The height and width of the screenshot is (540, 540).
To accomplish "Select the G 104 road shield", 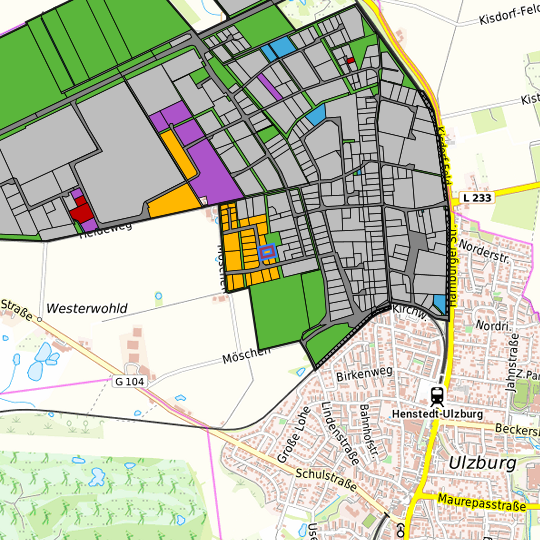I will 129,382.
